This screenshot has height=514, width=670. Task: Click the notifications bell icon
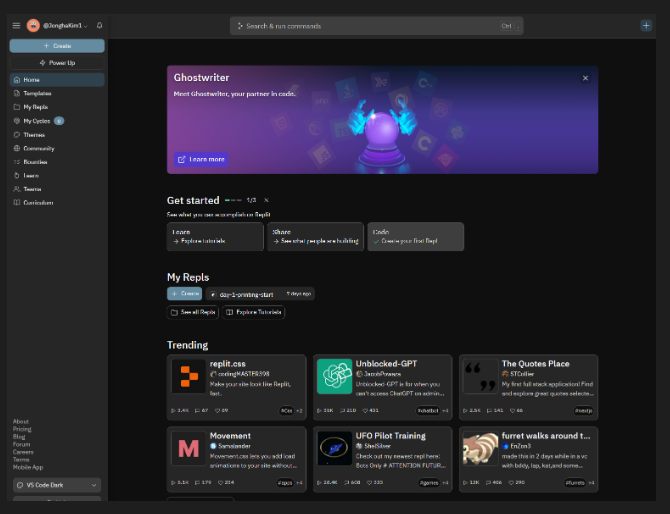[x=100, y=26]
